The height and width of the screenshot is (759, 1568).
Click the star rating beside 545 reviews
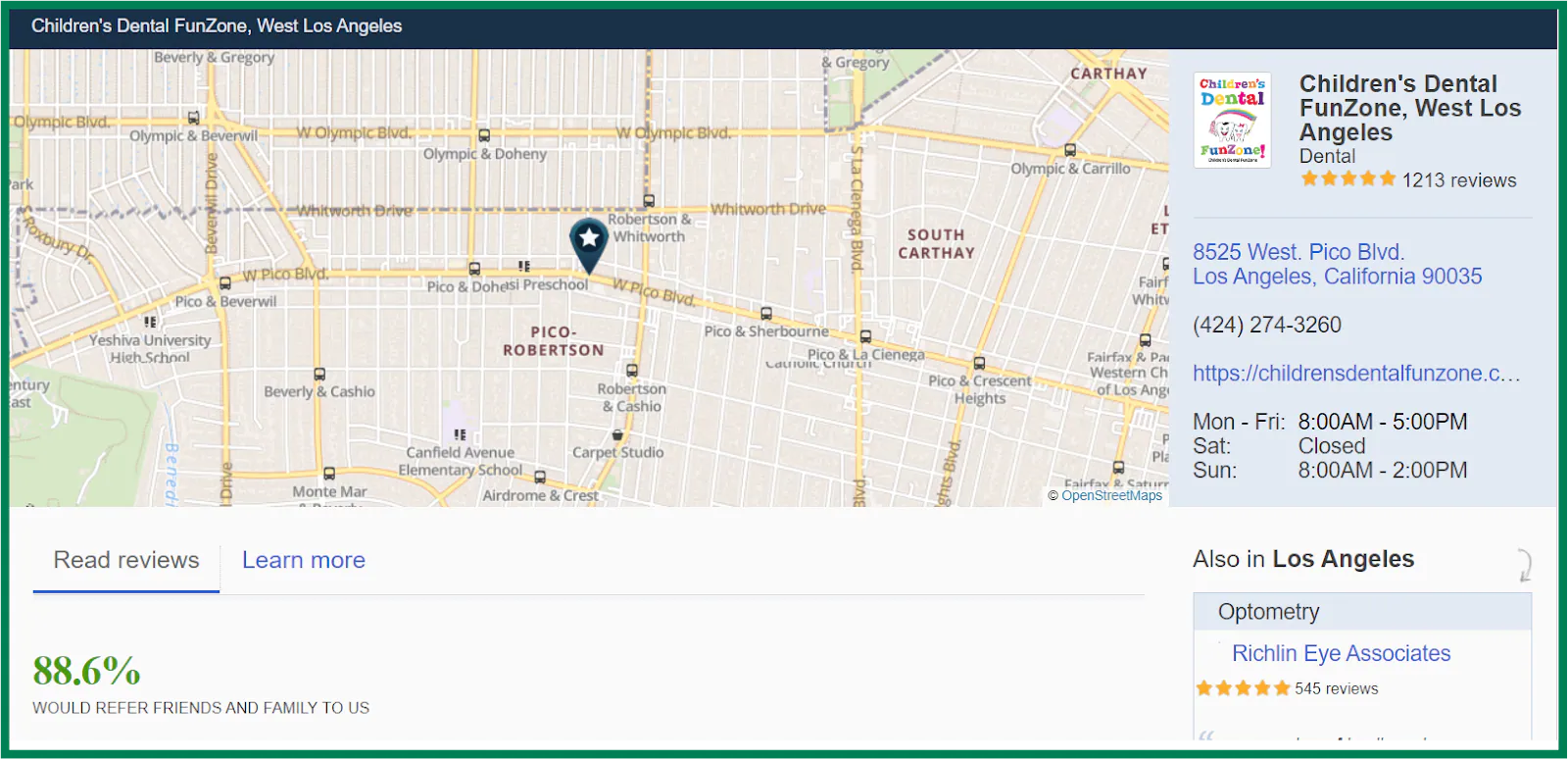pyautogui.click(x=1243, y=688)
